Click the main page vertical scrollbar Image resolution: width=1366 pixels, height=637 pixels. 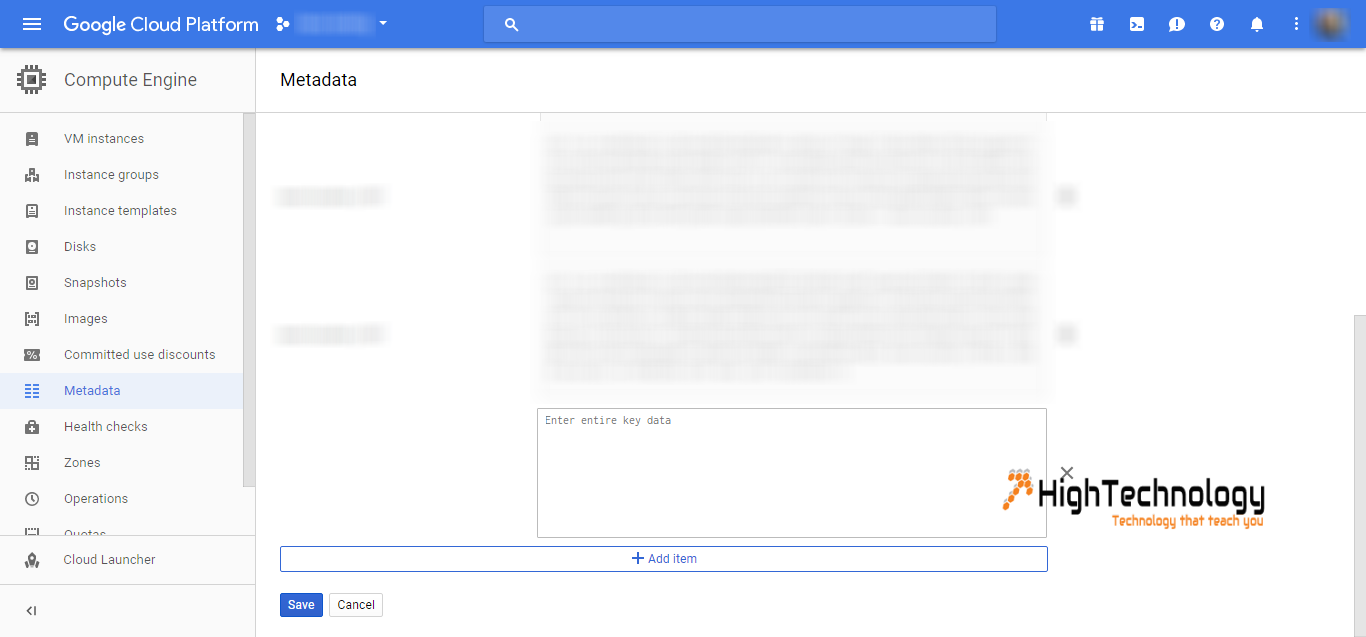coord(1359,475)
